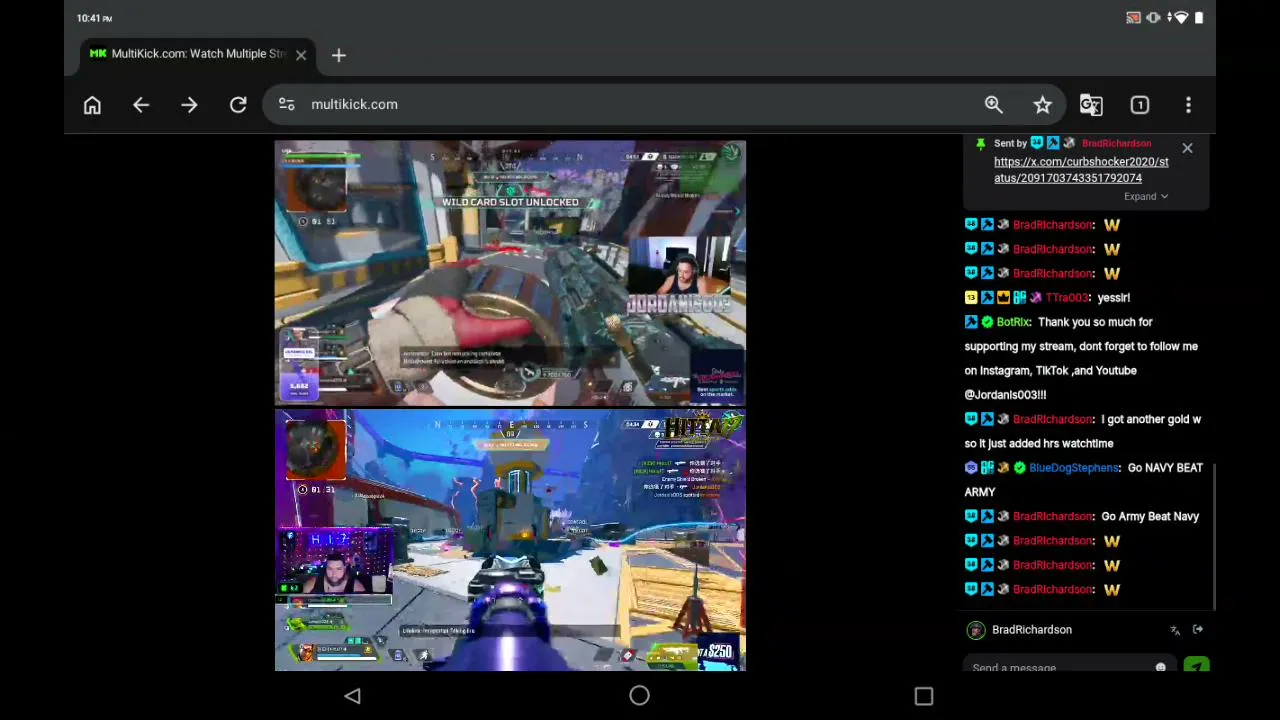This screenshot has height=720, width=1280.
Task: Reload the MultiKick page
Action: pos(238,105)
